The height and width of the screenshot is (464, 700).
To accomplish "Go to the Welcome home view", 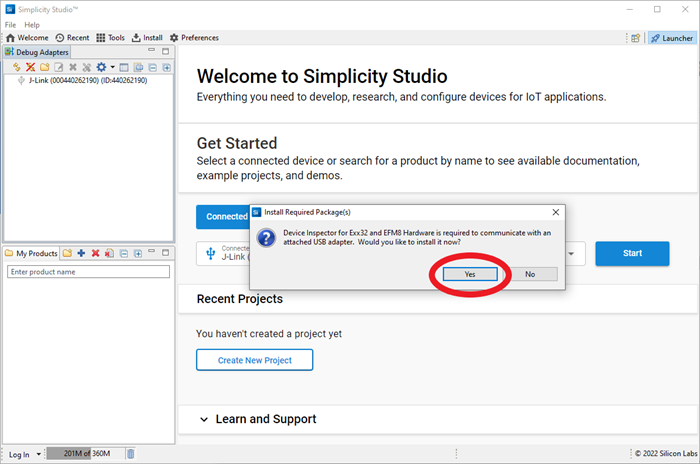I will 27,38.
